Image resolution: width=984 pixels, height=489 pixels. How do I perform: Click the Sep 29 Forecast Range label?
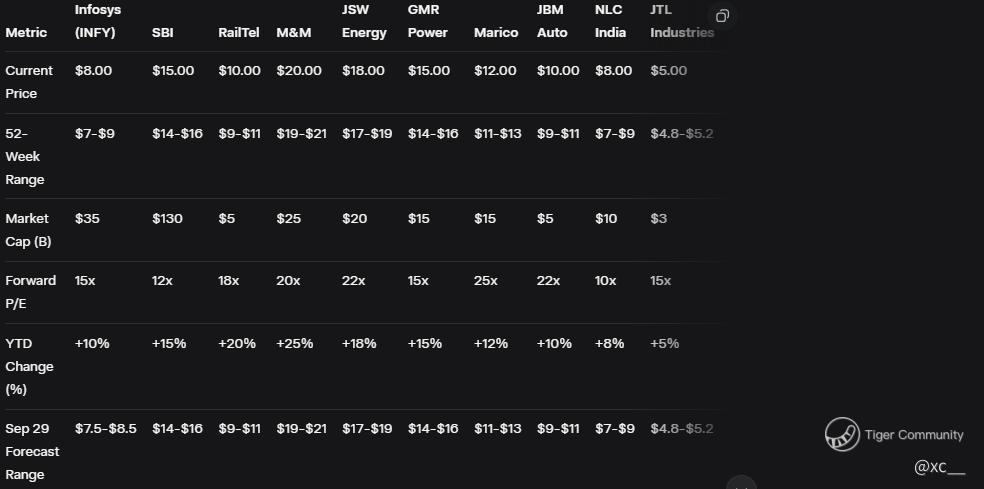(x=32, y=451)
